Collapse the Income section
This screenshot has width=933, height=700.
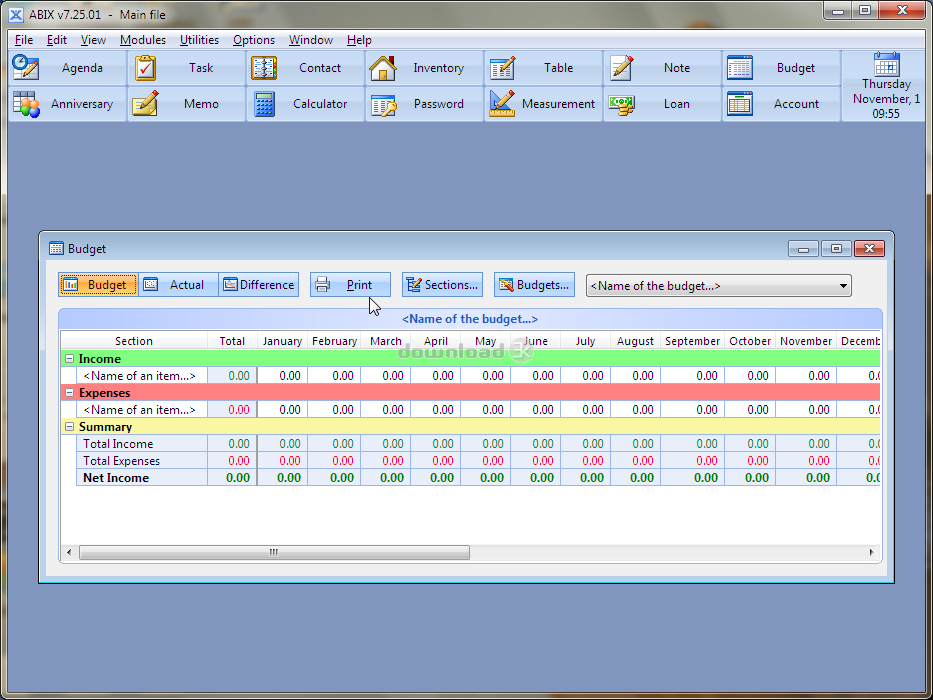click(70, 359)
